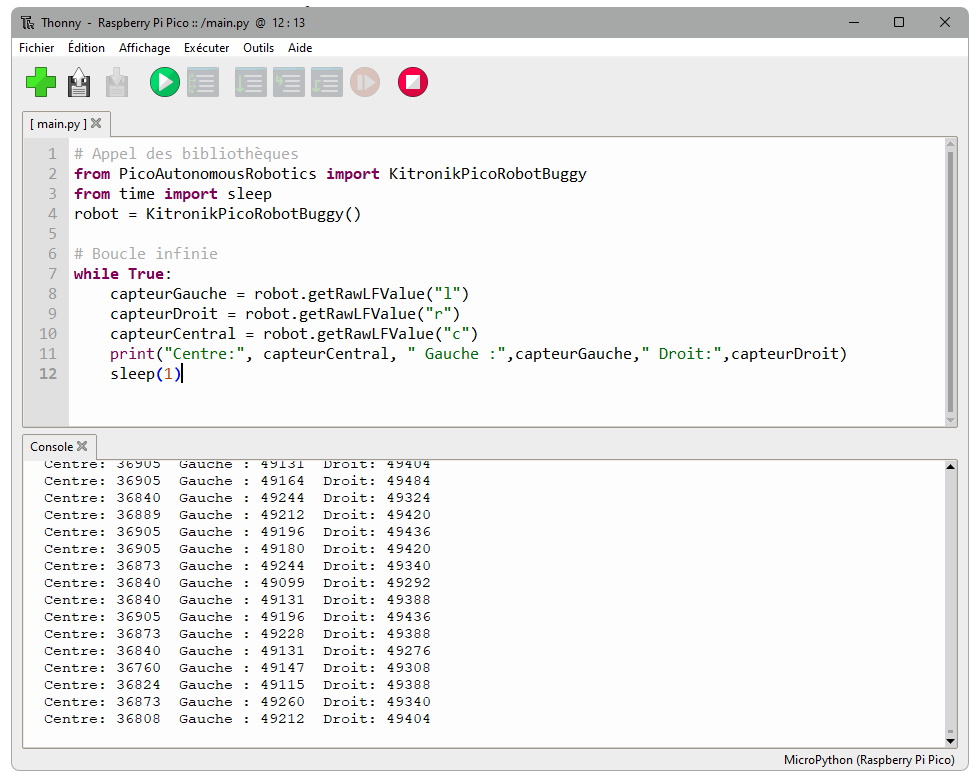Click the grayed-out Save icon
Image resolution: width=975 pixels, height=782 pixels.
pos(117,82)
